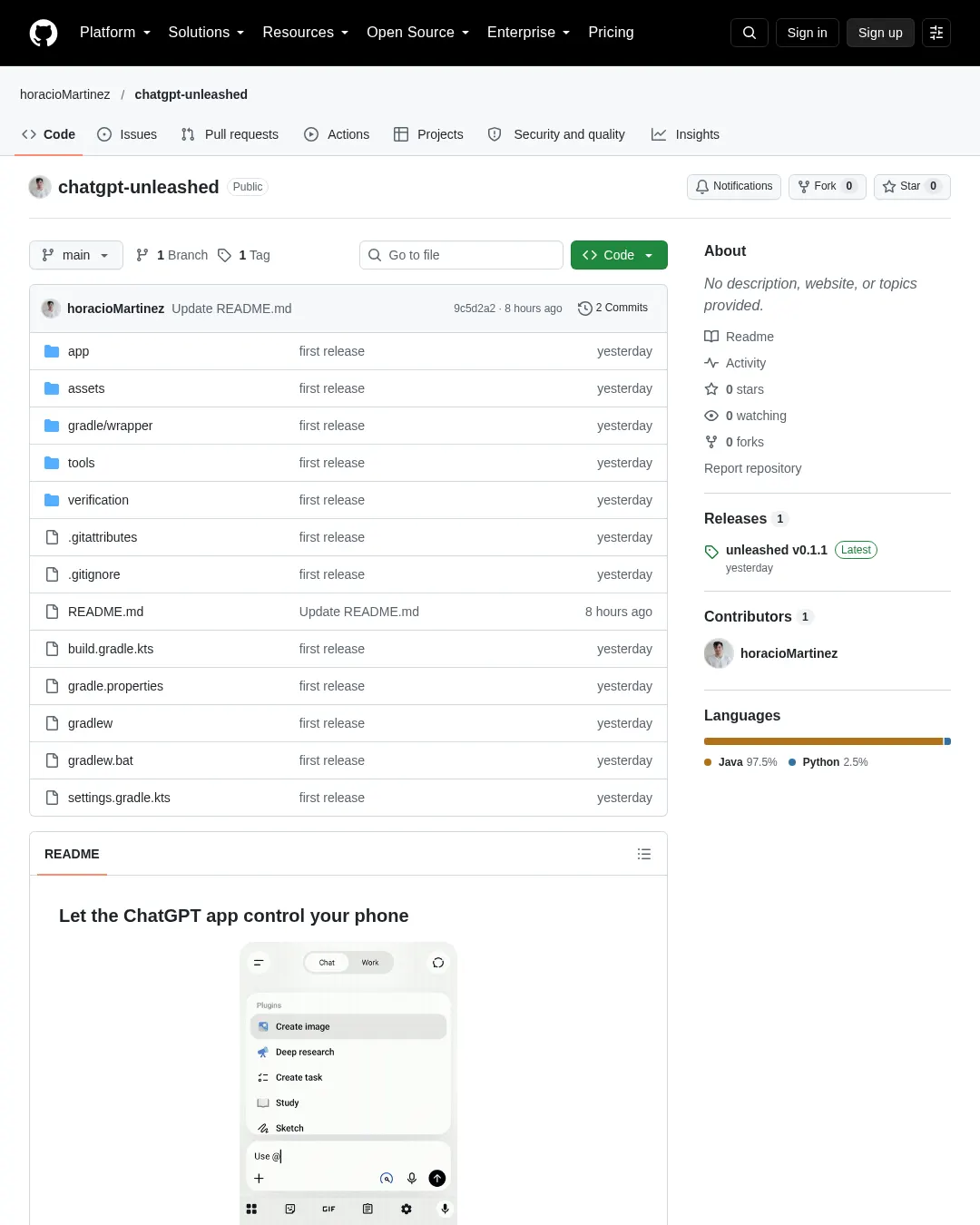Switch to the Projects tab
Viewport: 980px width, 1225px height.
click(428, 134)
